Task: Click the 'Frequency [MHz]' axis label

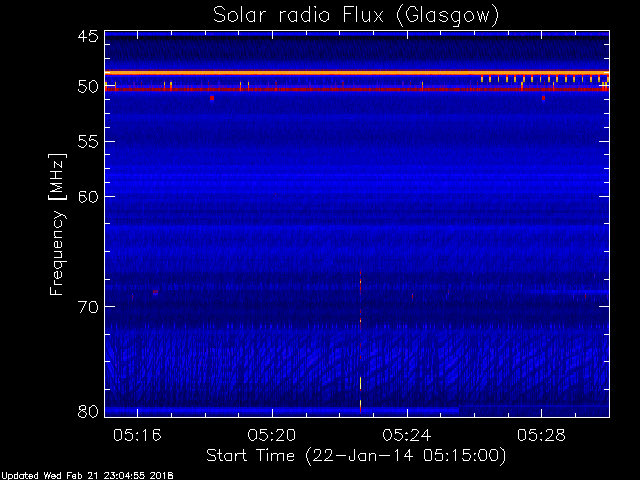Action: [x=57, y=224]
